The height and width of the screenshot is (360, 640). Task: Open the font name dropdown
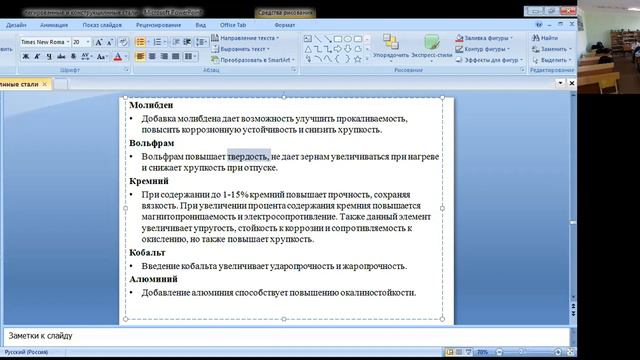click(68, 42)
